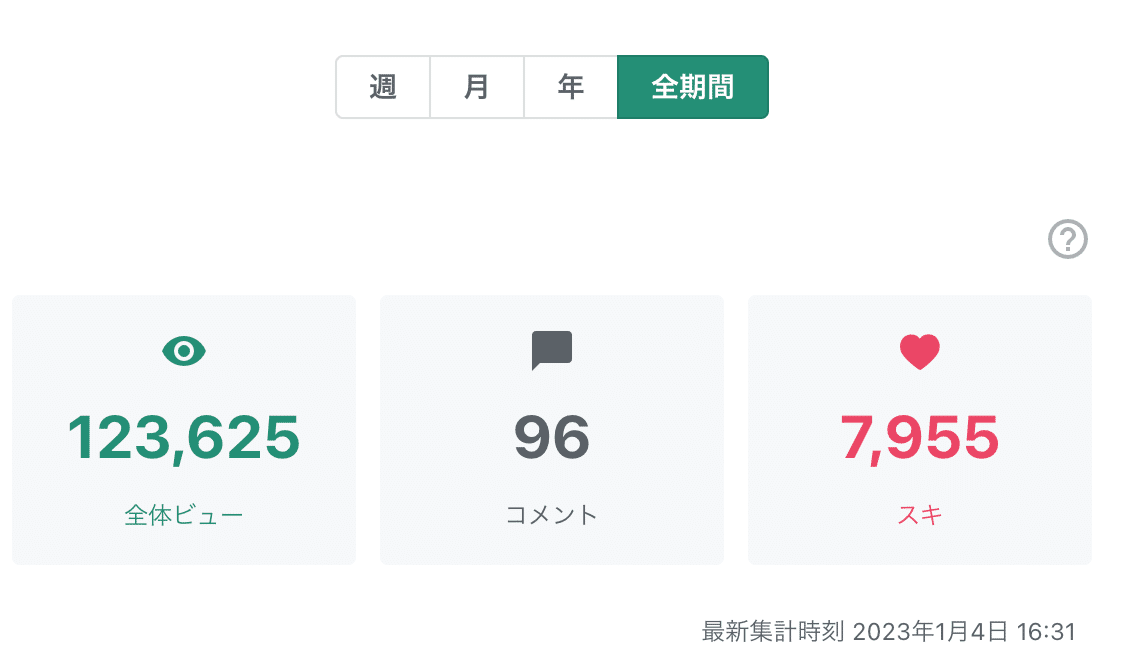
Task: Select the 全期間 tab
Action: click(692, 87)
